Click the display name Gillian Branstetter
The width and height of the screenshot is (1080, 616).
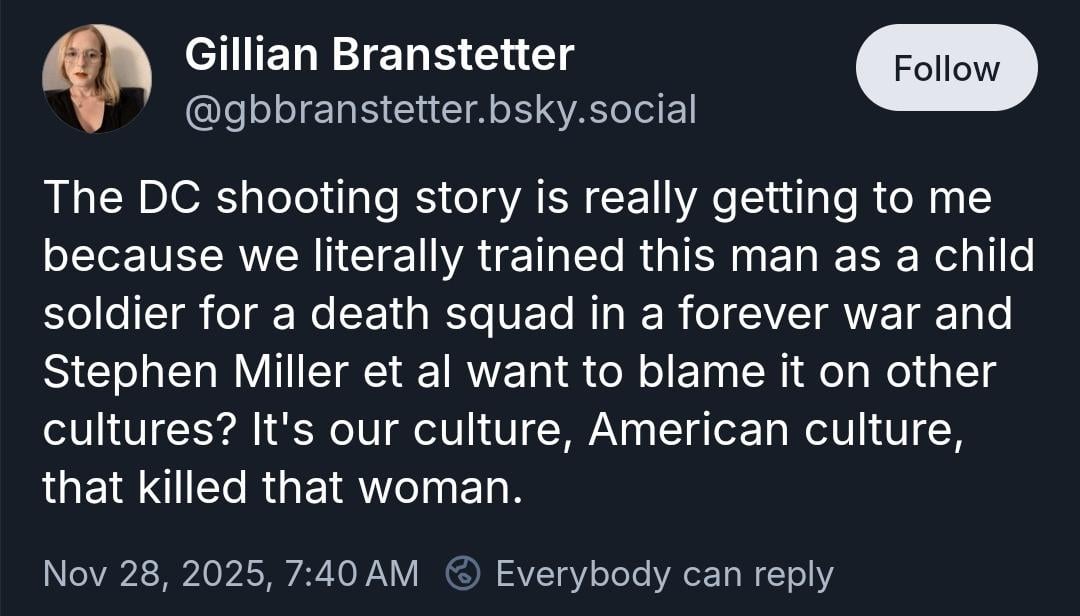point(379,55)
